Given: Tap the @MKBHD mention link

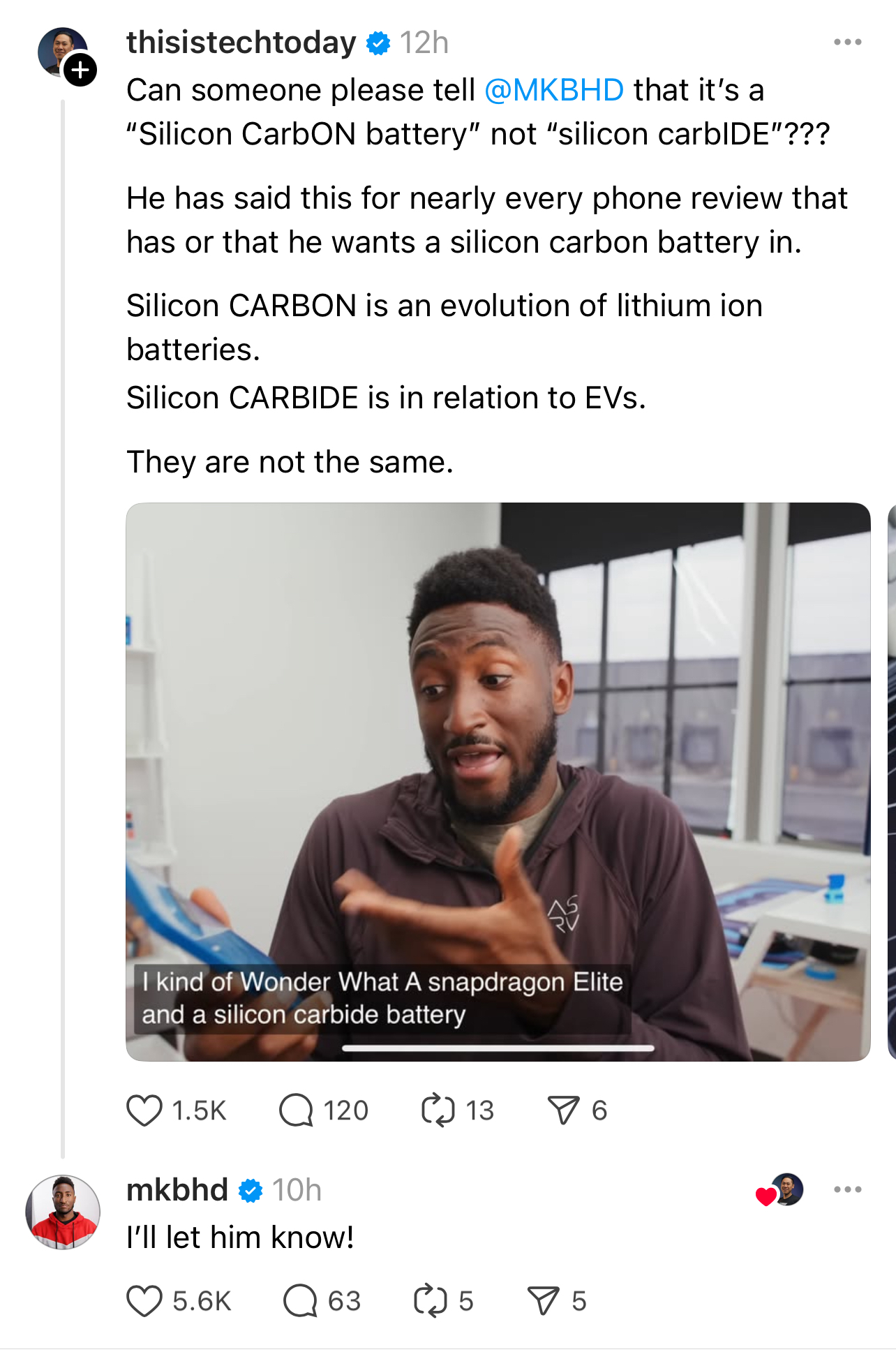Looking at the screenshot, I should 554,90.
